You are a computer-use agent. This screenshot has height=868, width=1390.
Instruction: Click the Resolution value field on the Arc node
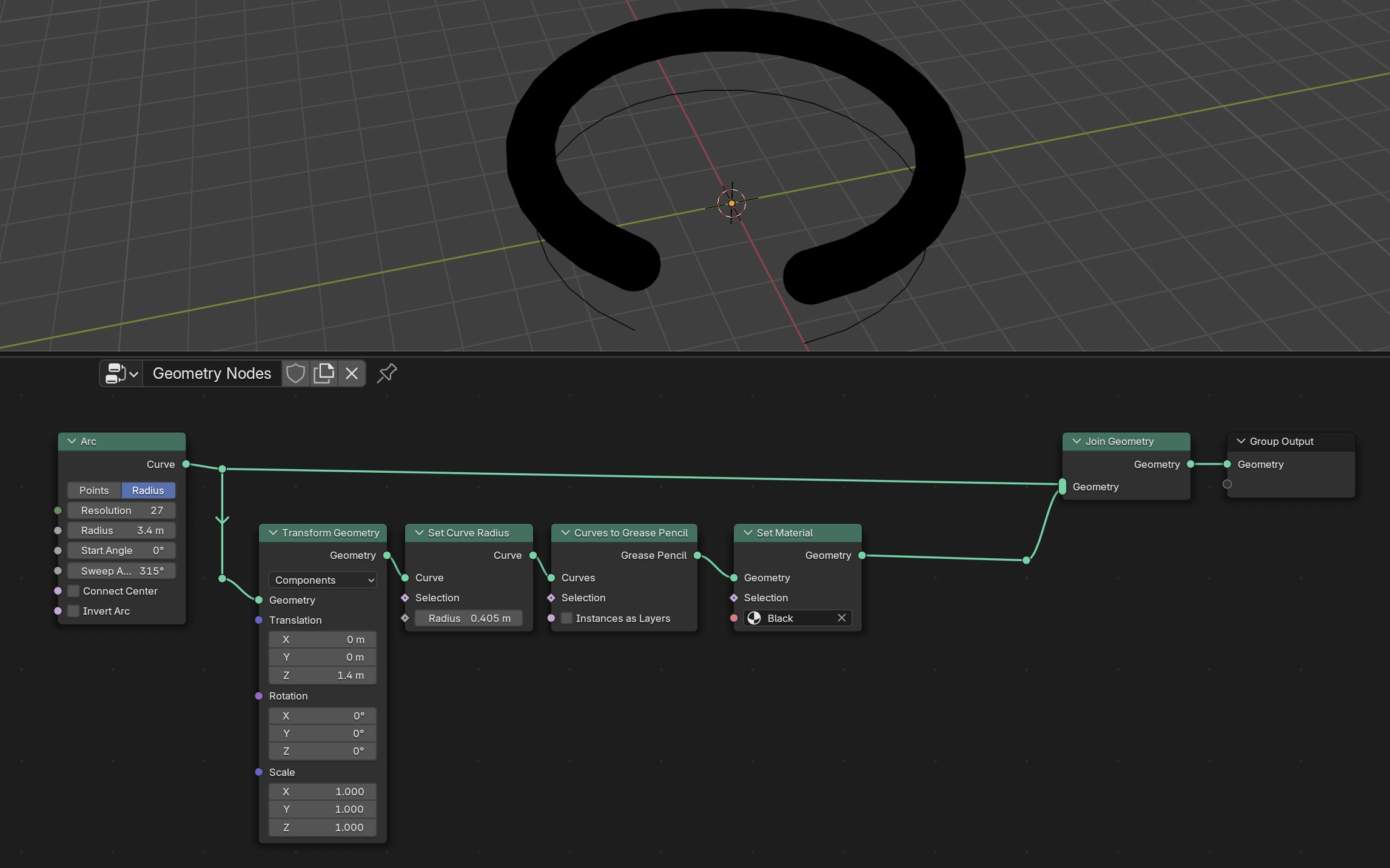[x=121, y=510]
